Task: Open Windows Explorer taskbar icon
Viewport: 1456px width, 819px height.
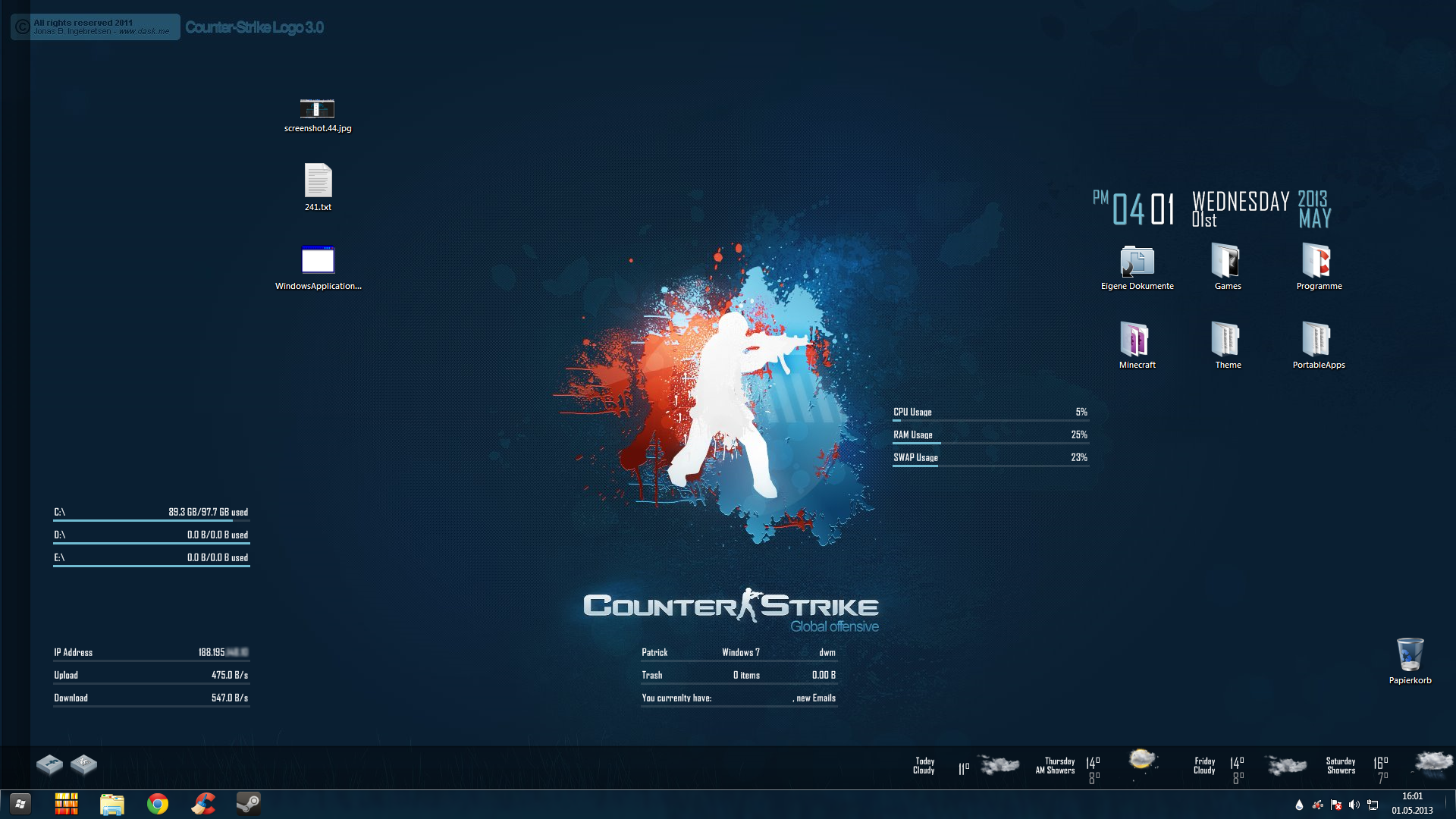Action: click(112, 804)
